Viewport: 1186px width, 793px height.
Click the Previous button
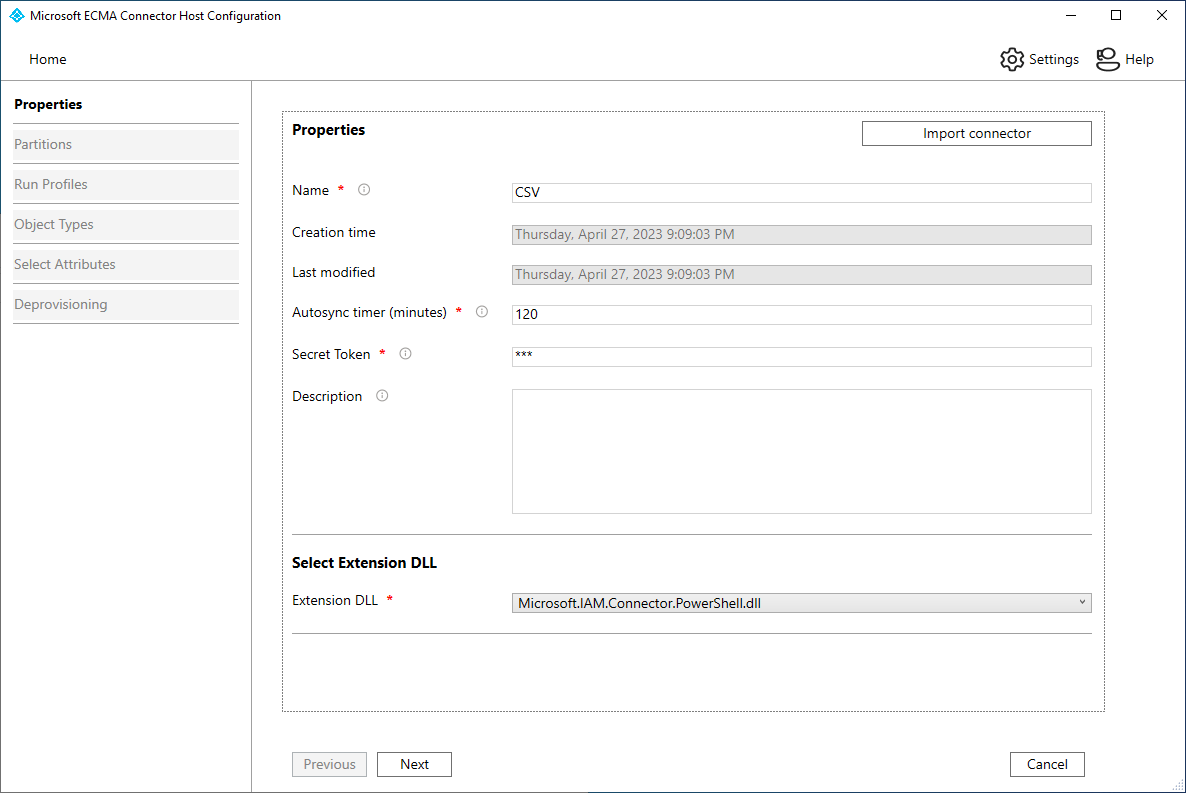pyautogui.click(x=330, y=764)
